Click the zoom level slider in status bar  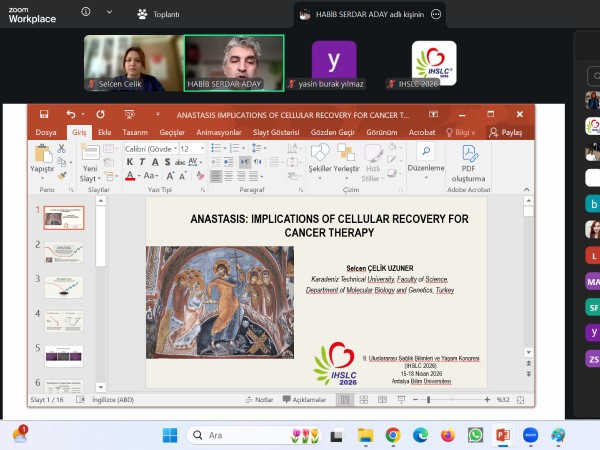(428, 399)
